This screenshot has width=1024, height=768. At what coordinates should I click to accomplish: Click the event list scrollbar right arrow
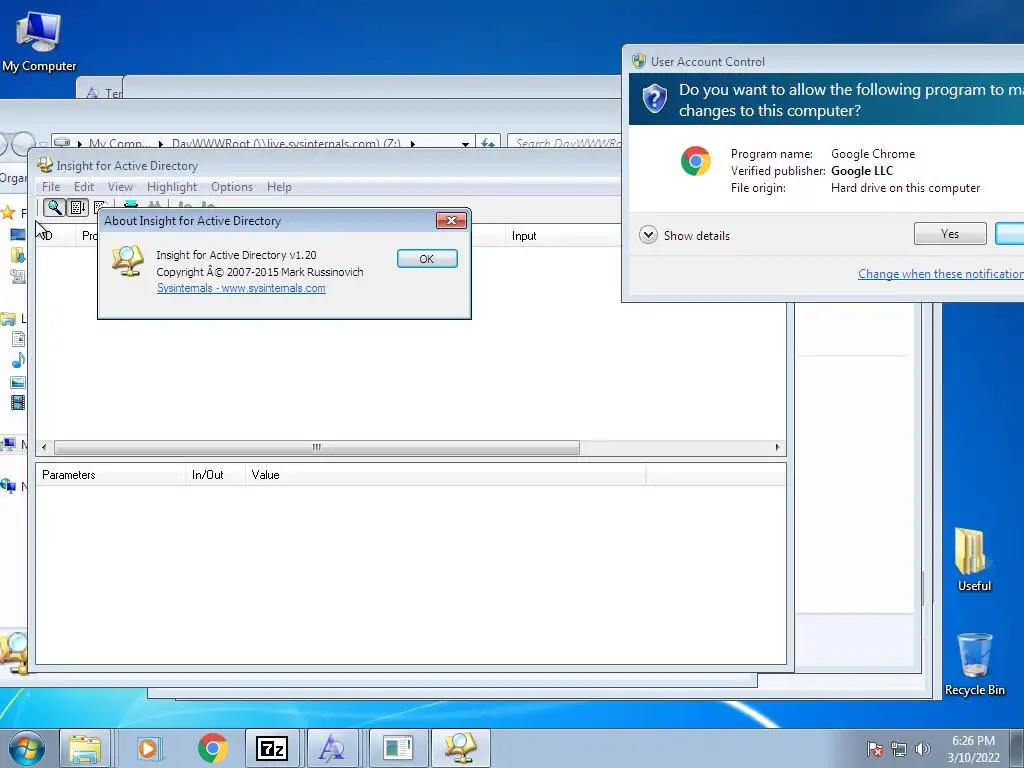click(x=777, y=447)
